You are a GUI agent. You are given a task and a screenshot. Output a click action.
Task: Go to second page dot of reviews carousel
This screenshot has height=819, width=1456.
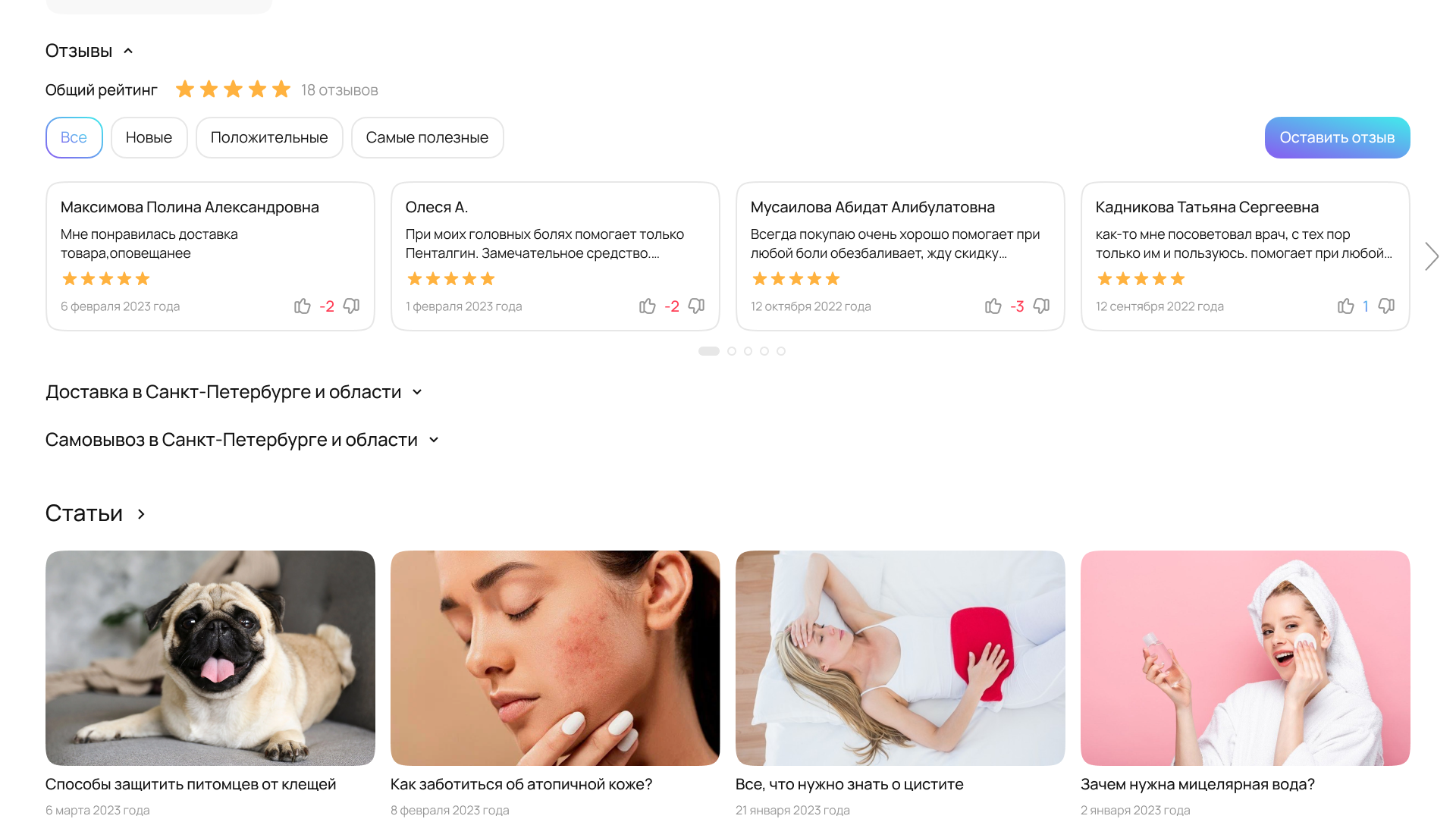[x=732, y=351]
